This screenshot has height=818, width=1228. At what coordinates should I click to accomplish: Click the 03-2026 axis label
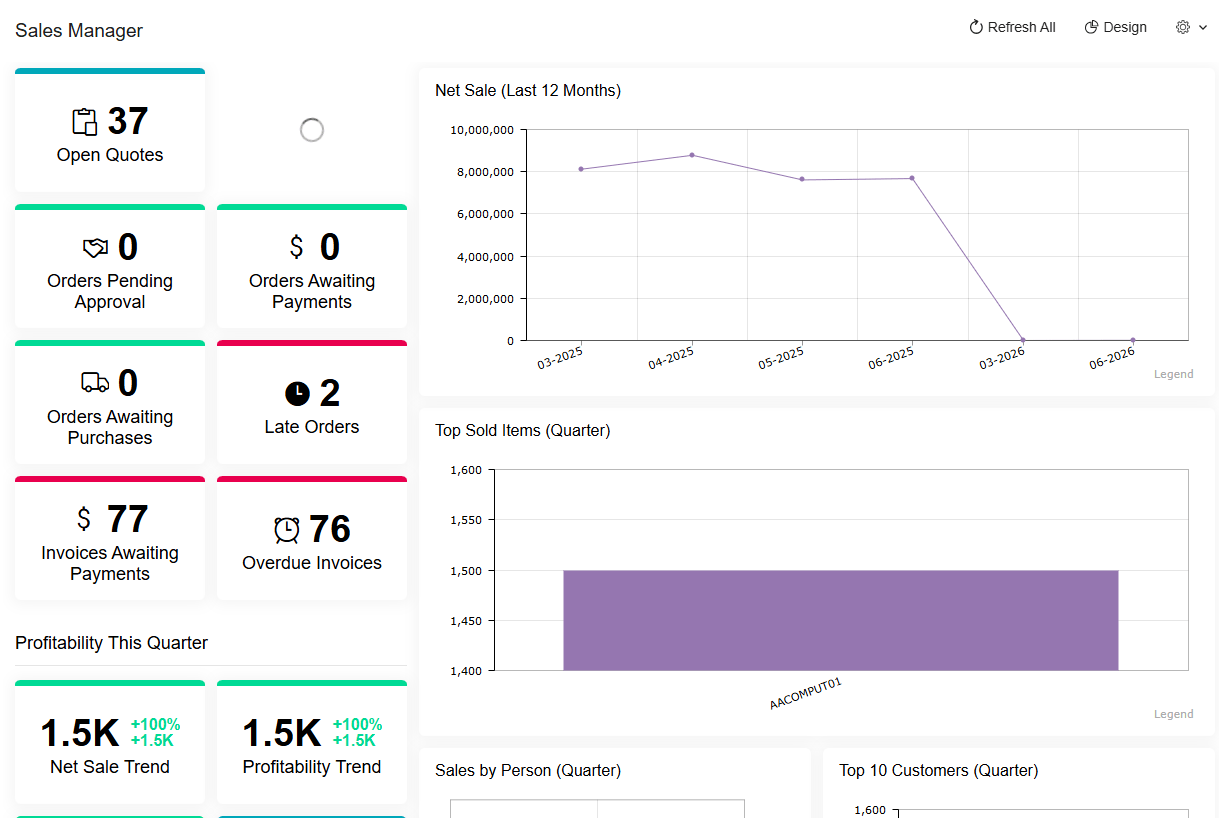1002,358
